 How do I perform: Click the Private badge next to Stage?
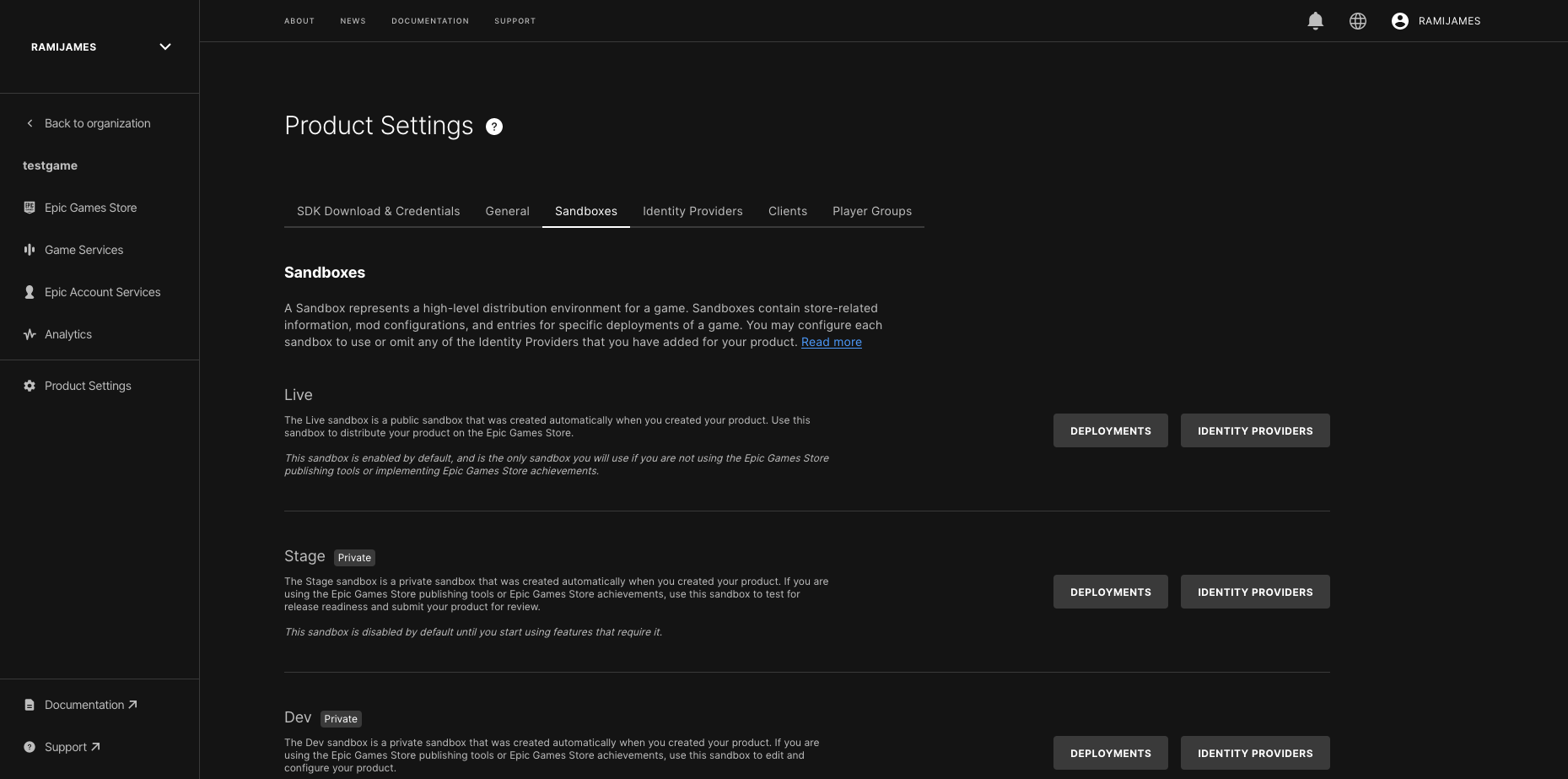[x=354, y=558]
